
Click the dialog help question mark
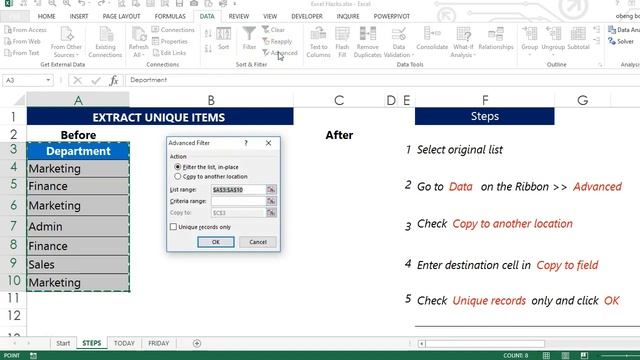[246, 143]
